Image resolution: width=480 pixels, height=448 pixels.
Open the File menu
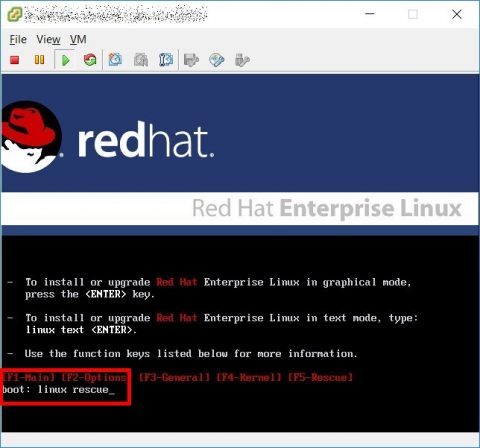[18, 39]
